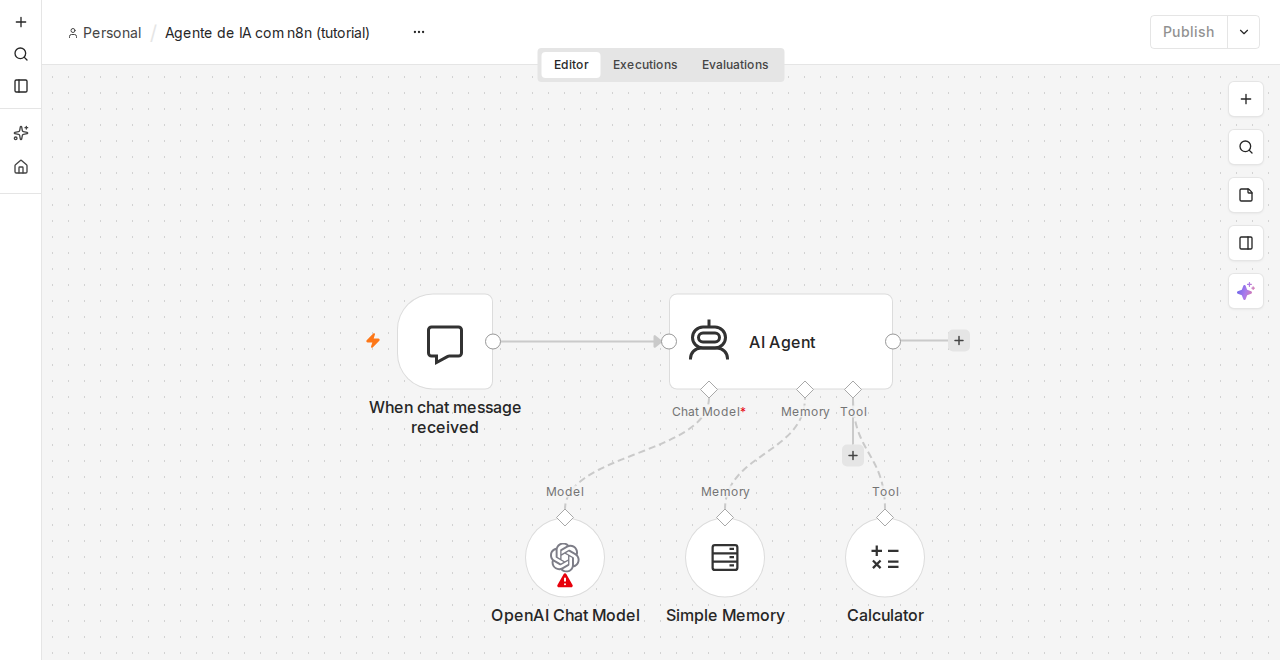The height and width of the screenshot is (660, 1280).
Task: Click the red warning icon on OpenAI node
Action: click(x=565, y=580)
